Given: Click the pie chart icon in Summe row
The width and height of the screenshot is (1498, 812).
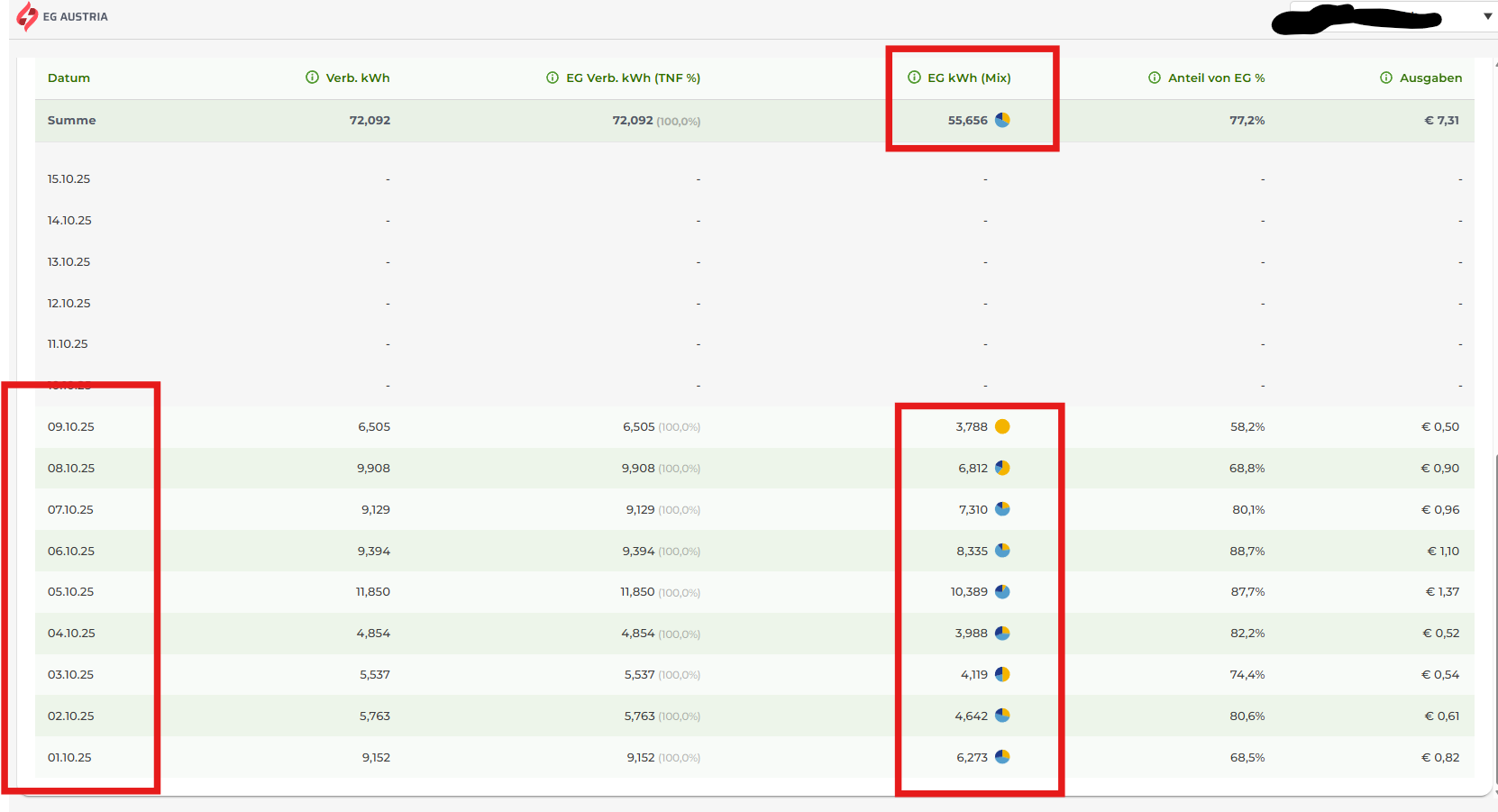Looking at the screenshot, I should (1002, 120).
